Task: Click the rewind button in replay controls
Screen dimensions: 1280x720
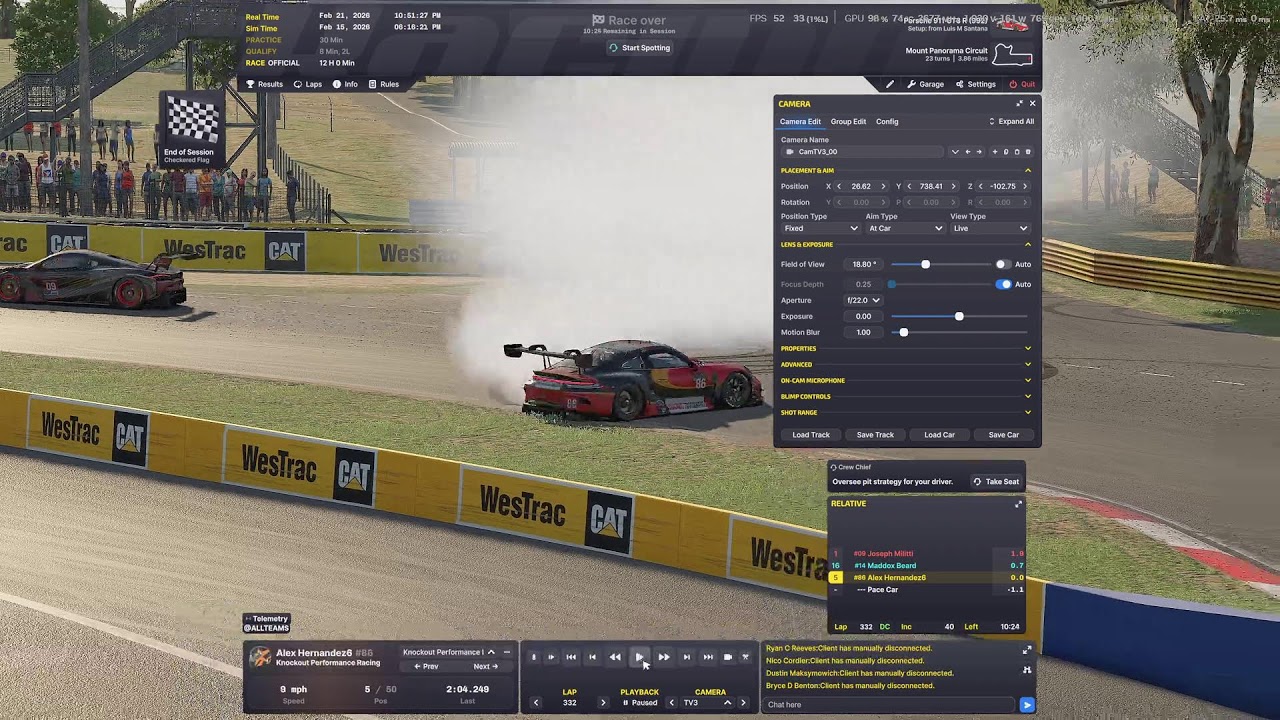Action: [x=615, y=657]
